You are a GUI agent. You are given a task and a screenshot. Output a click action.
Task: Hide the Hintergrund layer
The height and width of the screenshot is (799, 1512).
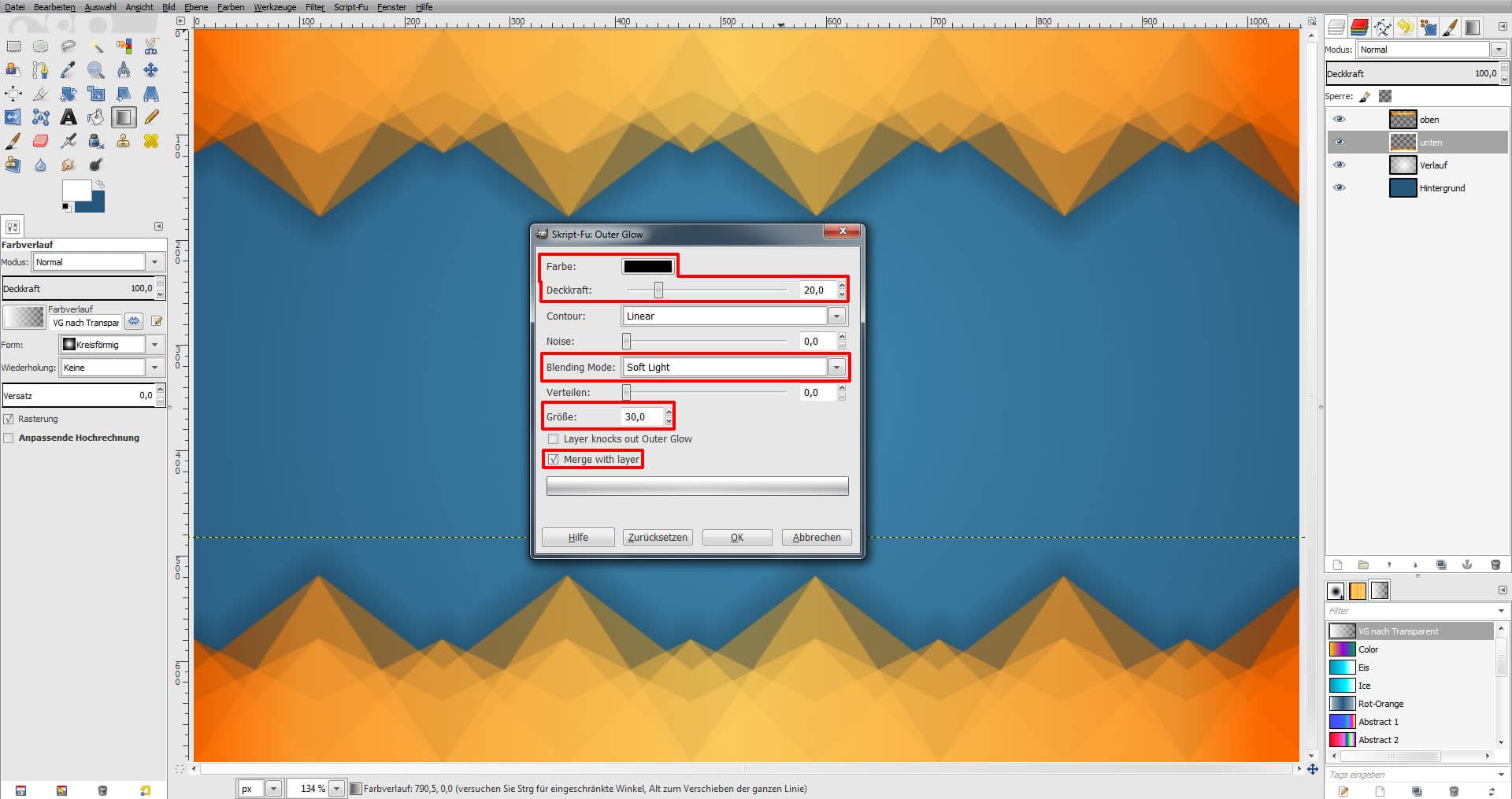1340,187
